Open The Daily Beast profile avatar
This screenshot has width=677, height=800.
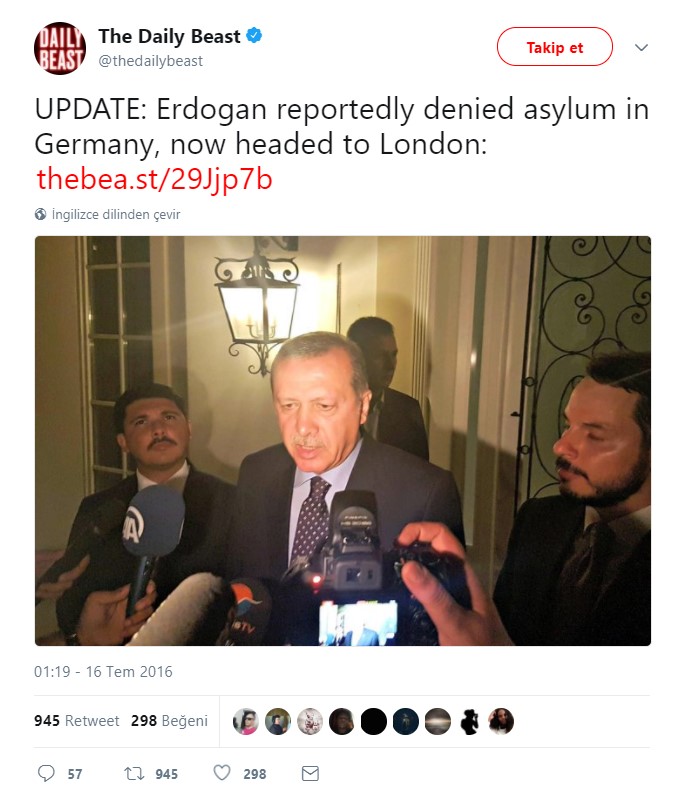tap(60, 48)
